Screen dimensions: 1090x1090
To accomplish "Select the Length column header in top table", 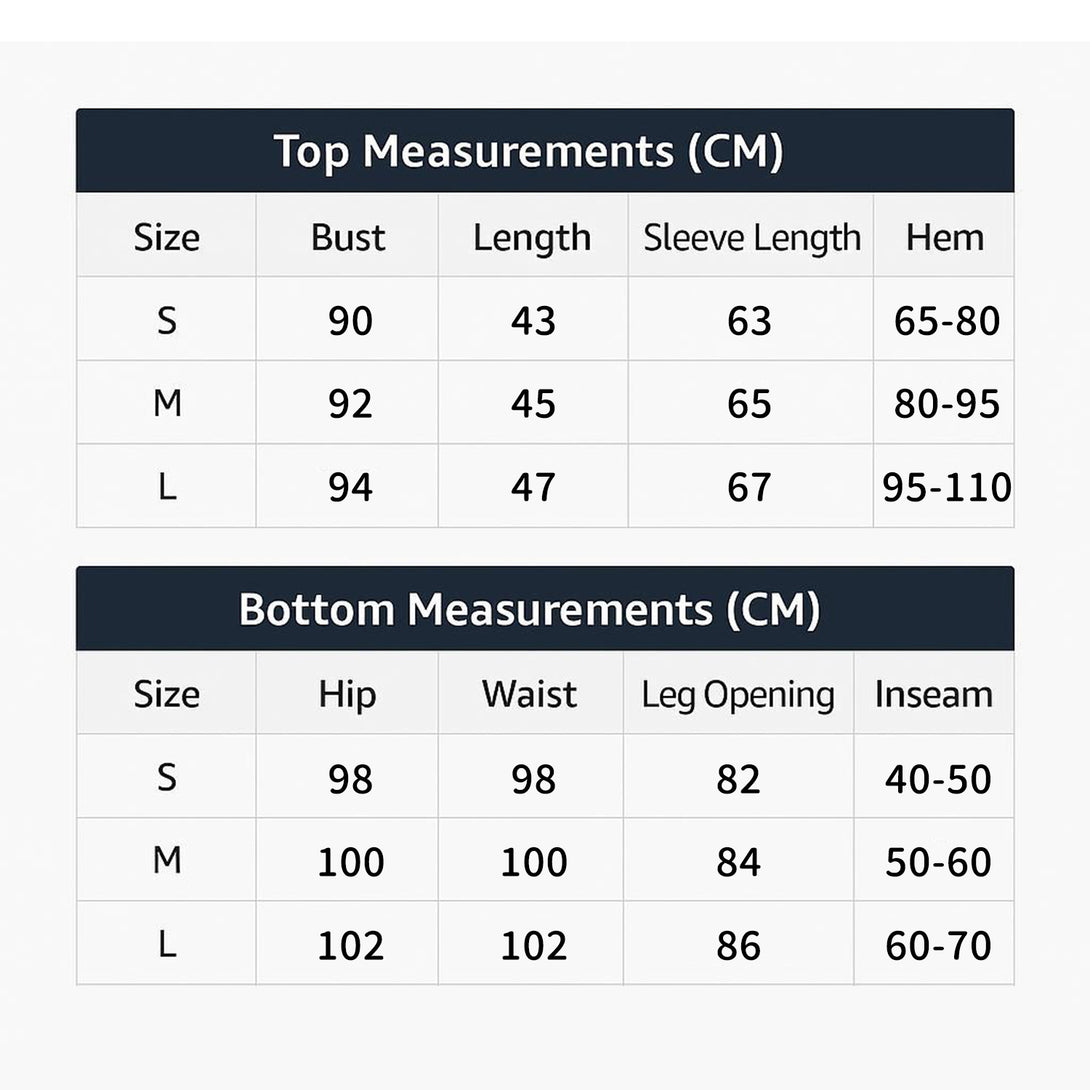I will tap(532, 238).
